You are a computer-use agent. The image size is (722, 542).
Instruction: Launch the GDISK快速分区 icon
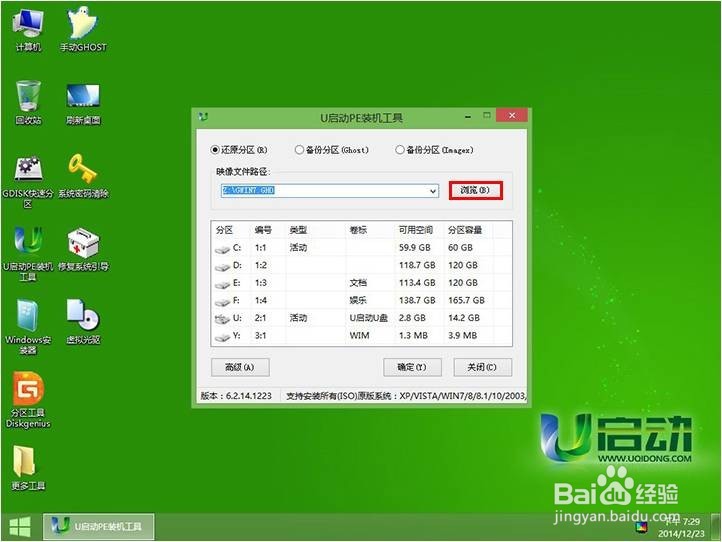coord(28,181)
